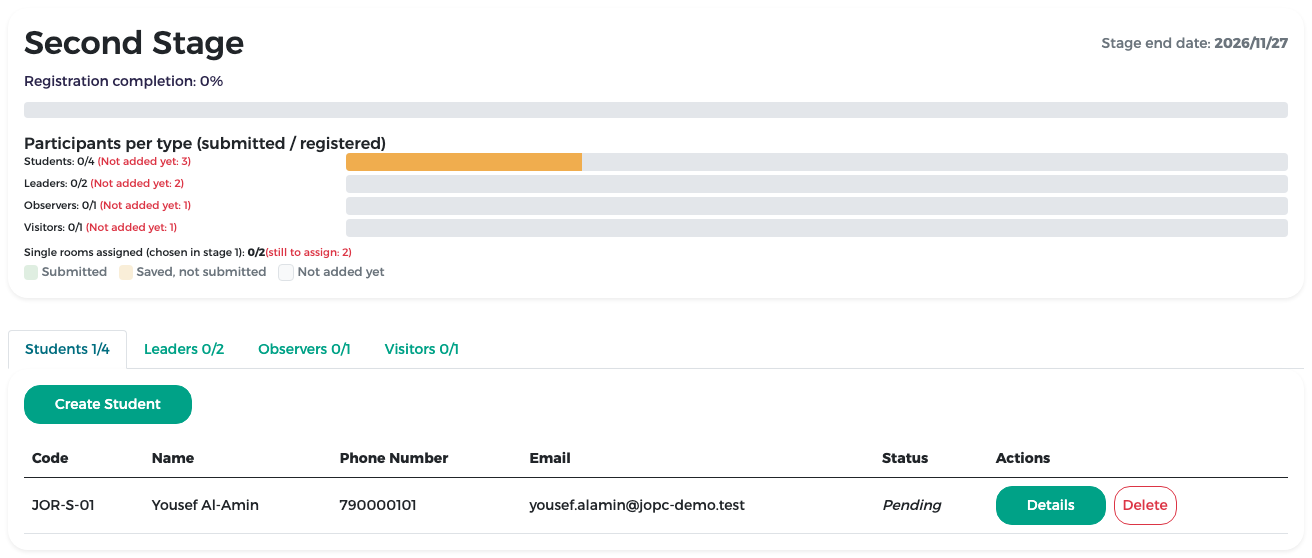Click the Code column header

(x=50, y=458)
